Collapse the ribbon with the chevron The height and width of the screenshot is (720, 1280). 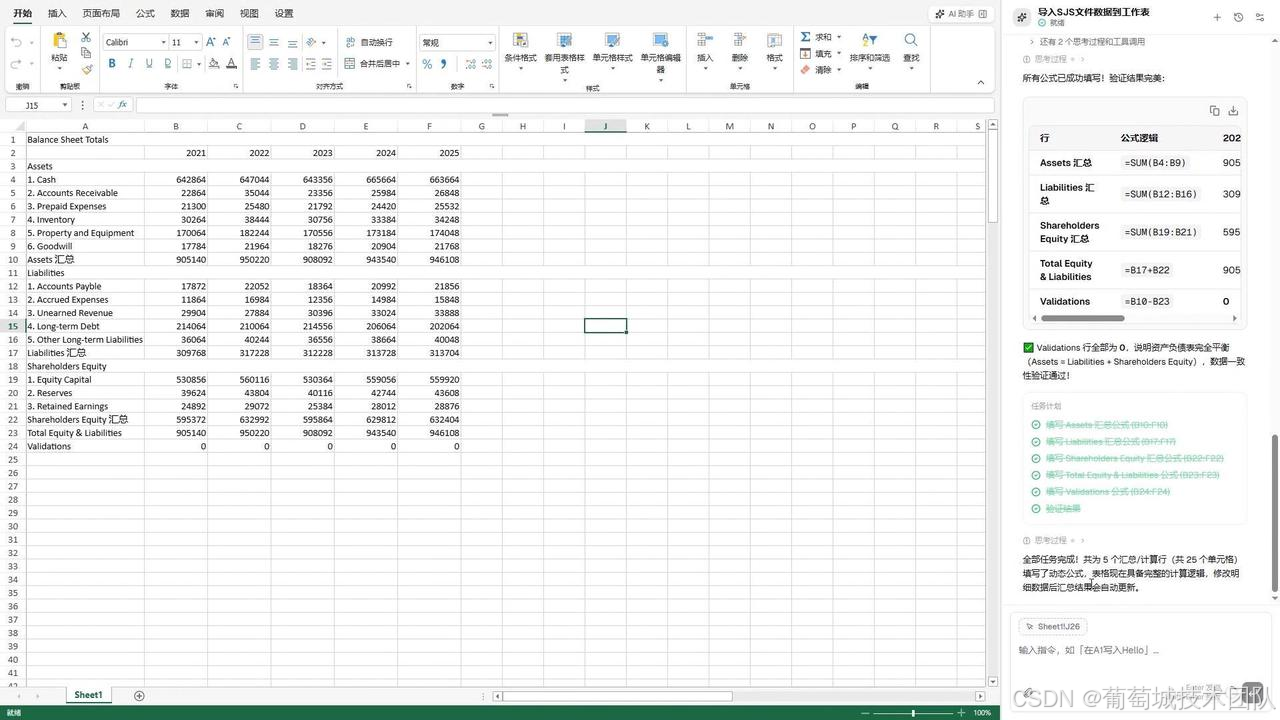click(x=981, y=82)
